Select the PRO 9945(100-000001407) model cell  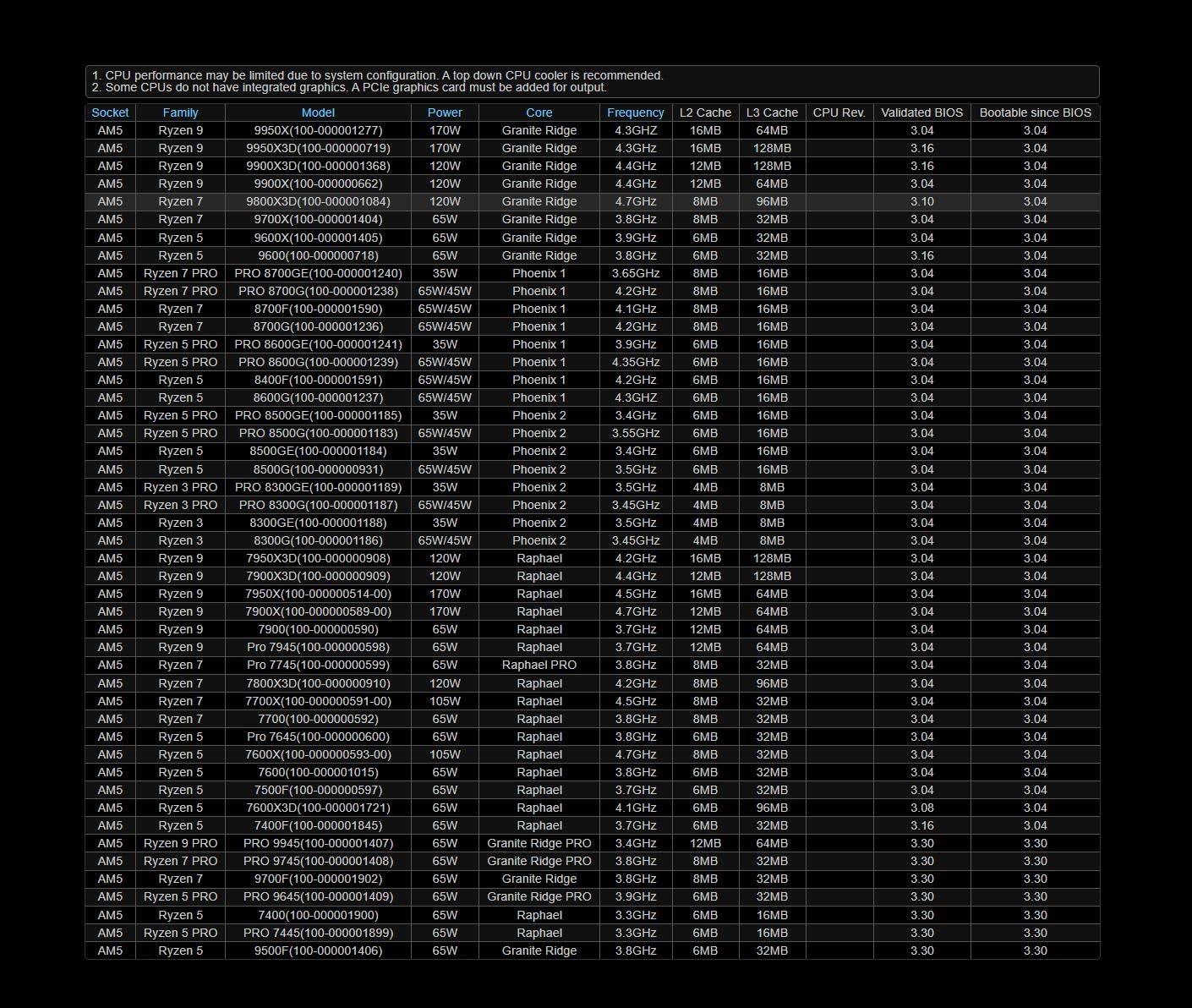pos(318,843)
